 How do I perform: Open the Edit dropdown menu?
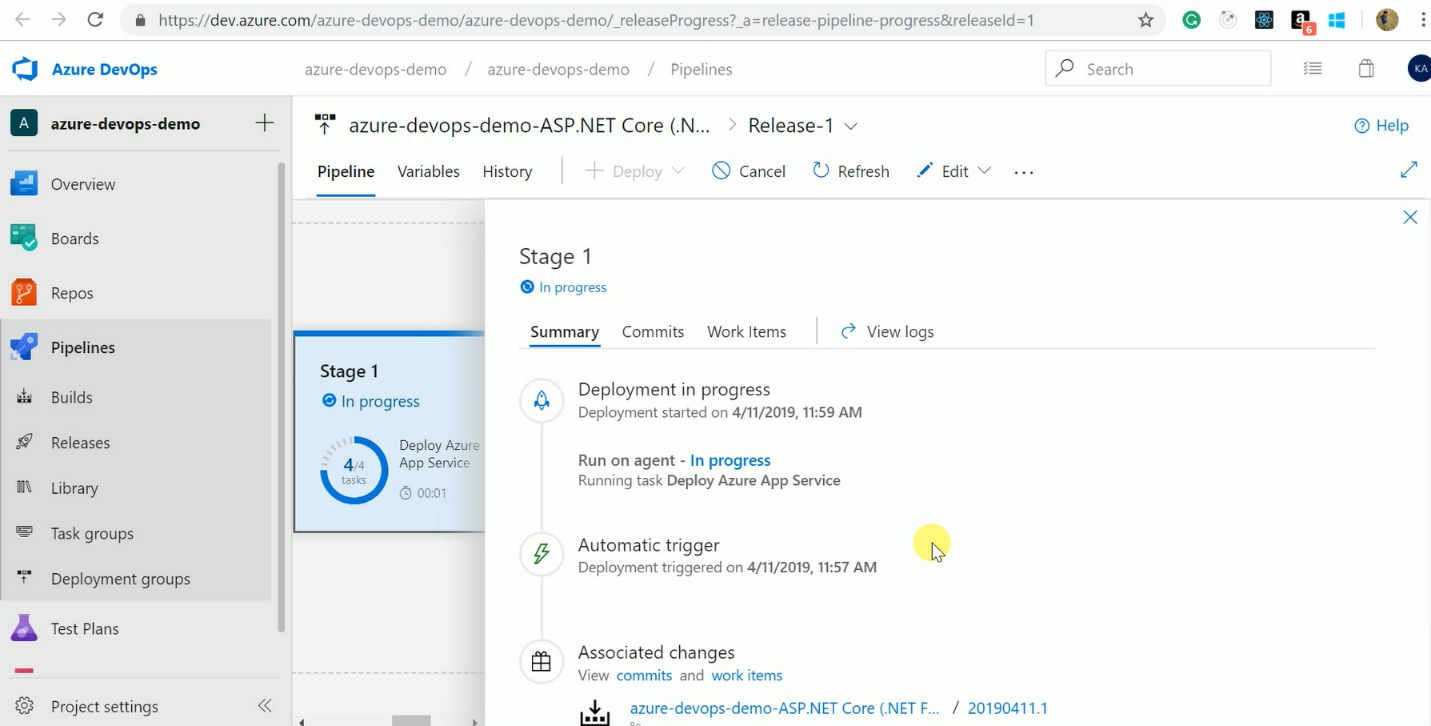[x=983, y=171]
